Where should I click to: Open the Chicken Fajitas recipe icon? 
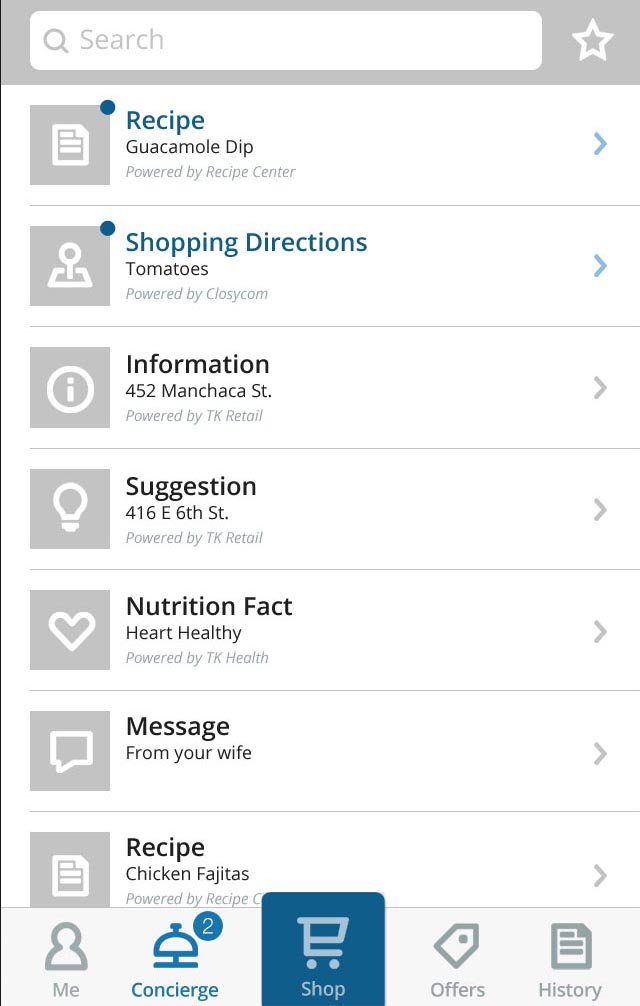(70, 869)
